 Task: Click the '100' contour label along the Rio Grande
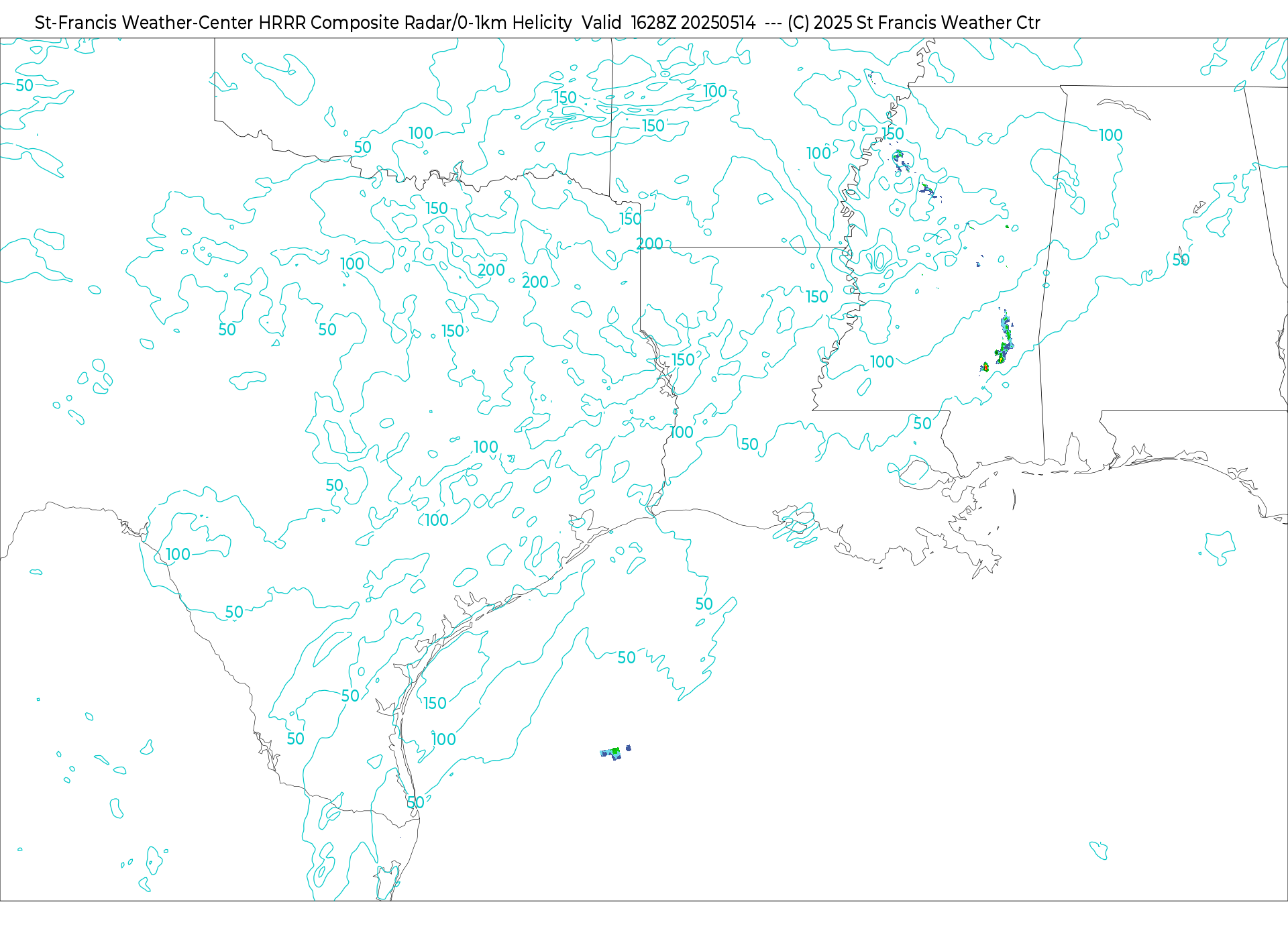tap(178, 555)
